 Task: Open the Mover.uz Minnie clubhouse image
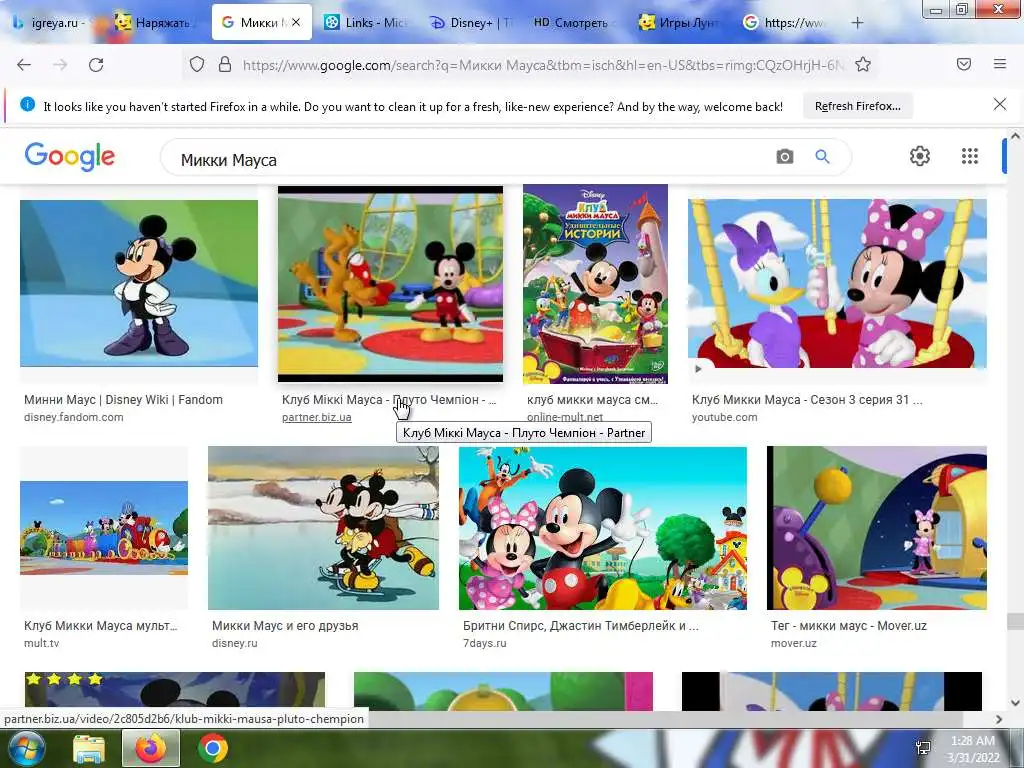876,528
